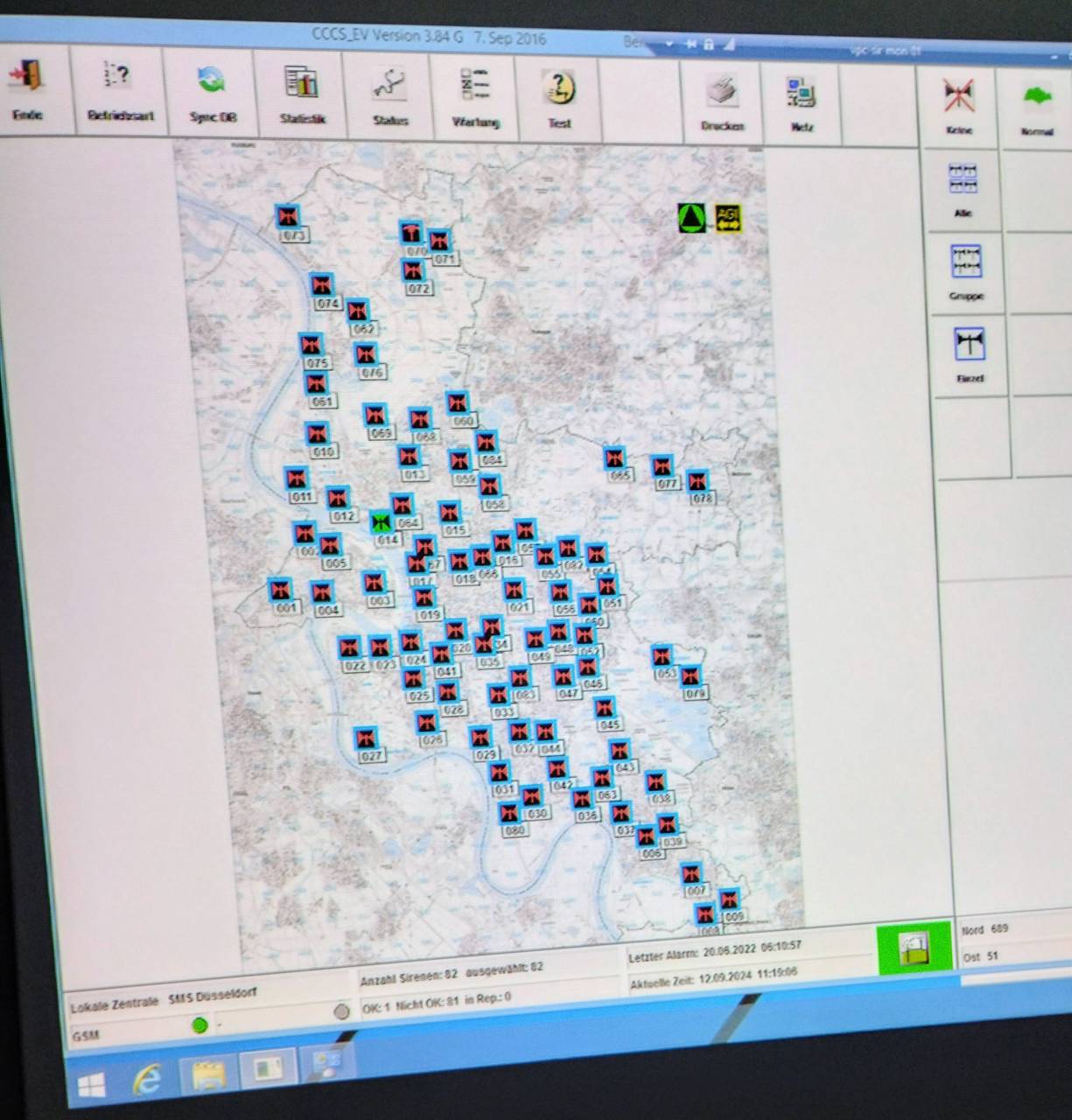Select the Gruppe selection mode
1072x1120 pixels.
point(966,262)
